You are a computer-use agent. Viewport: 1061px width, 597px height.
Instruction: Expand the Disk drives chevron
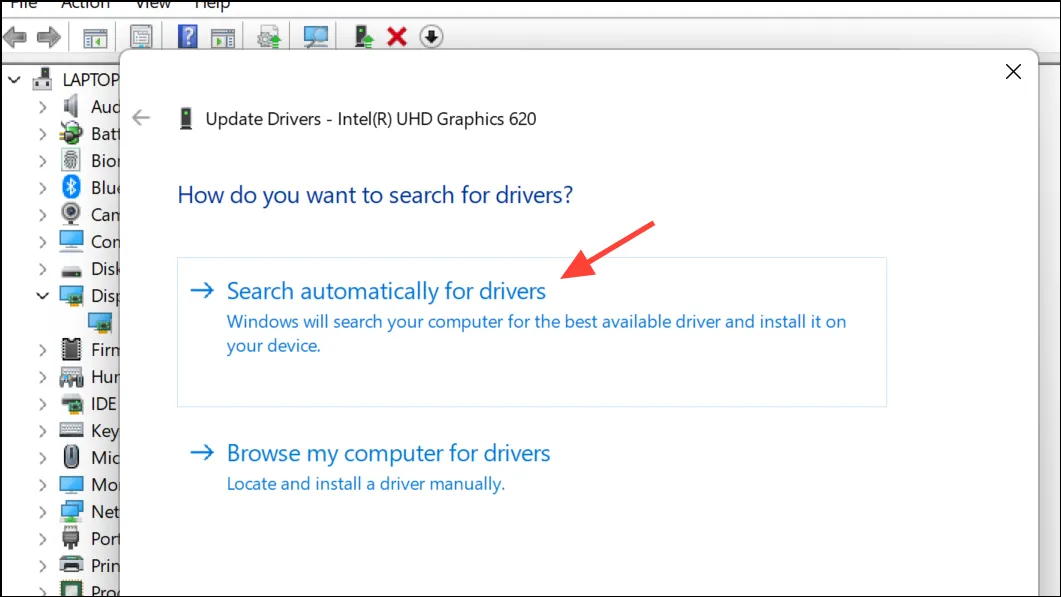pyautogui.click(x=42, y=269)
